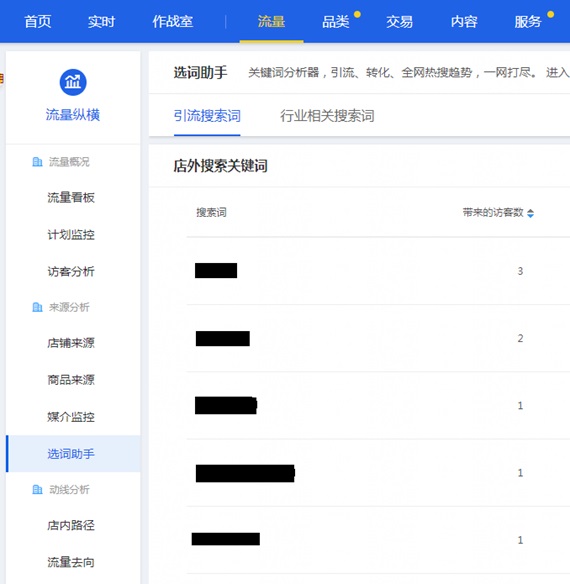The image size is (570, 584).
Task: Open the 首页 top menu
Action: point(38,22)
